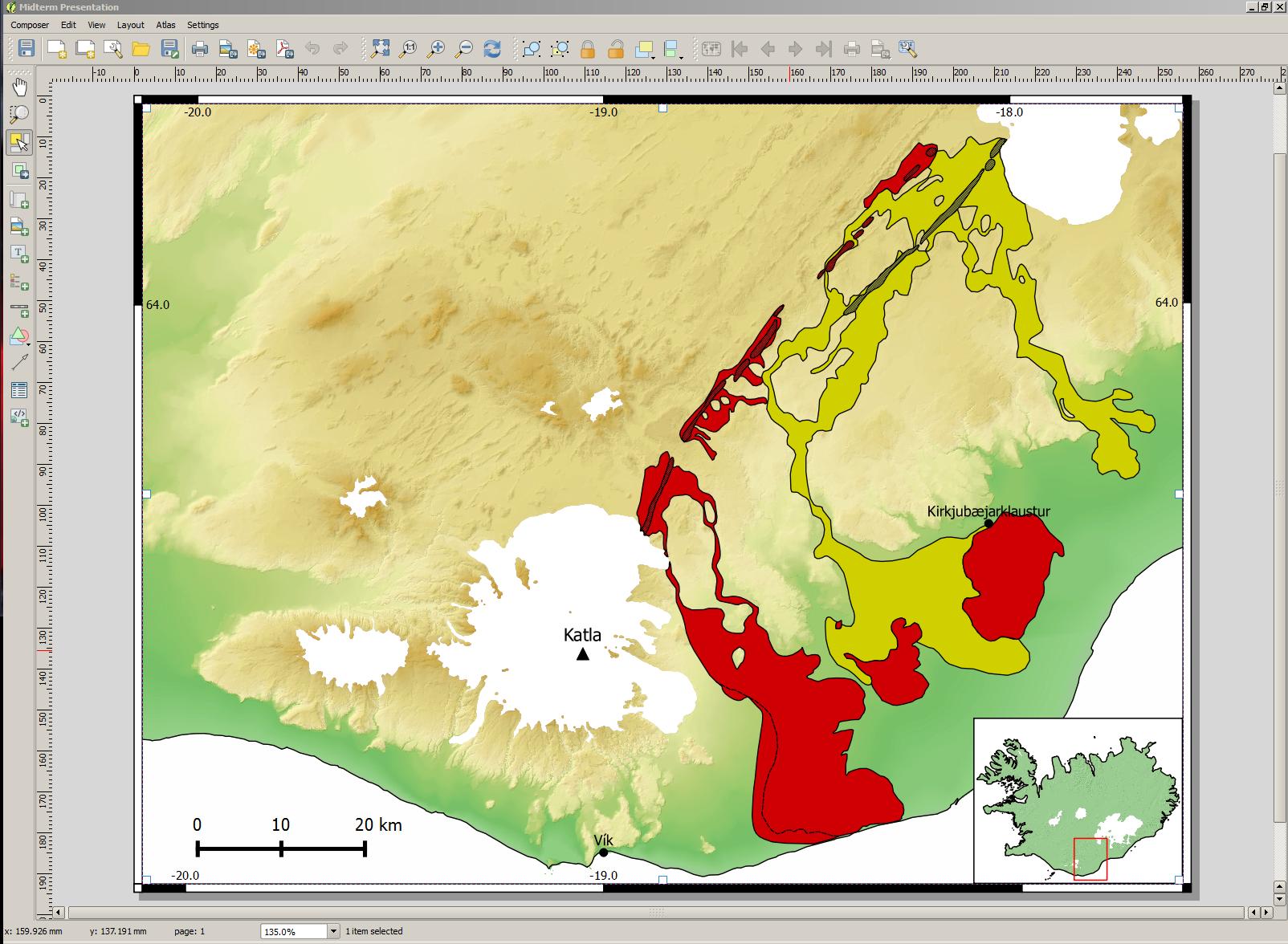This screenshot has width=1288, height=944.
Task: Click the Katla label on map
Action: [582, 635]
